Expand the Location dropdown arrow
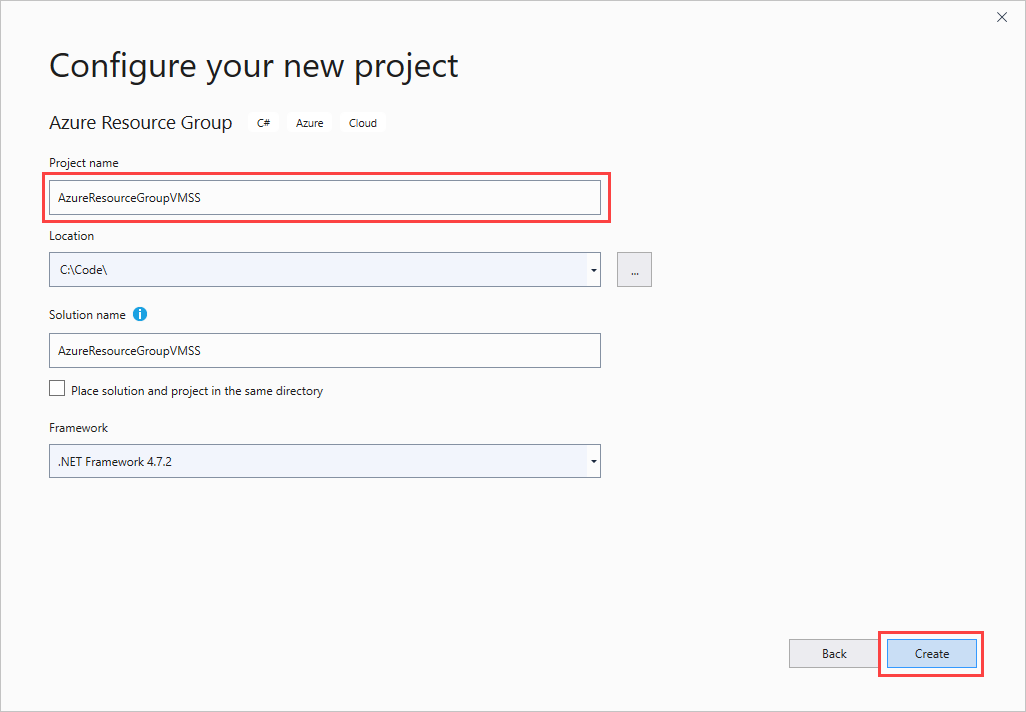 click(594, 270)
